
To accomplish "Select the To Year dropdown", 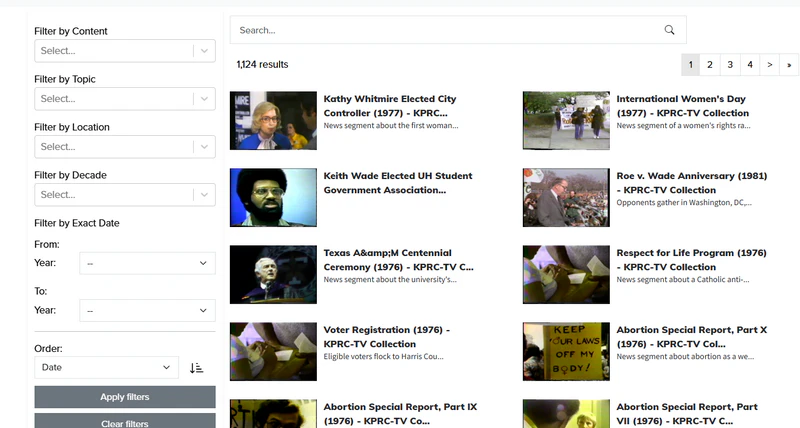I will click(147, 311).
